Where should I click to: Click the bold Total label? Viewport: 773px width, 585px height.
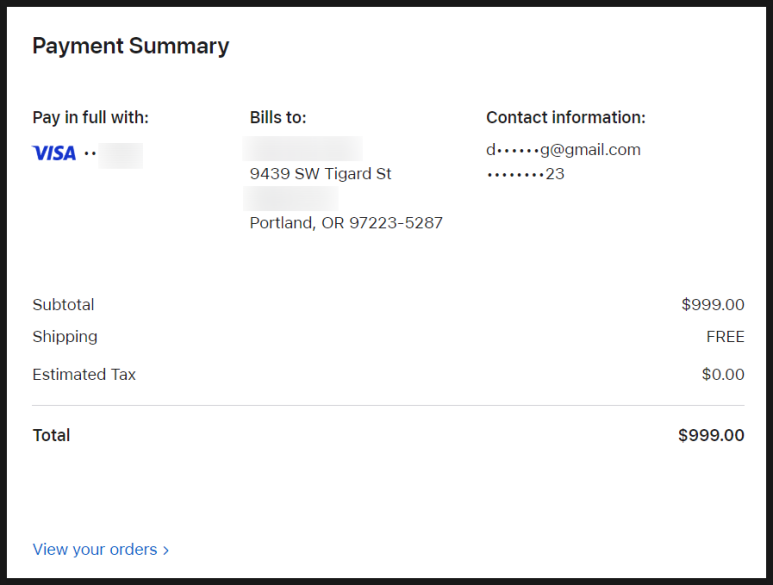coord(51,435)
